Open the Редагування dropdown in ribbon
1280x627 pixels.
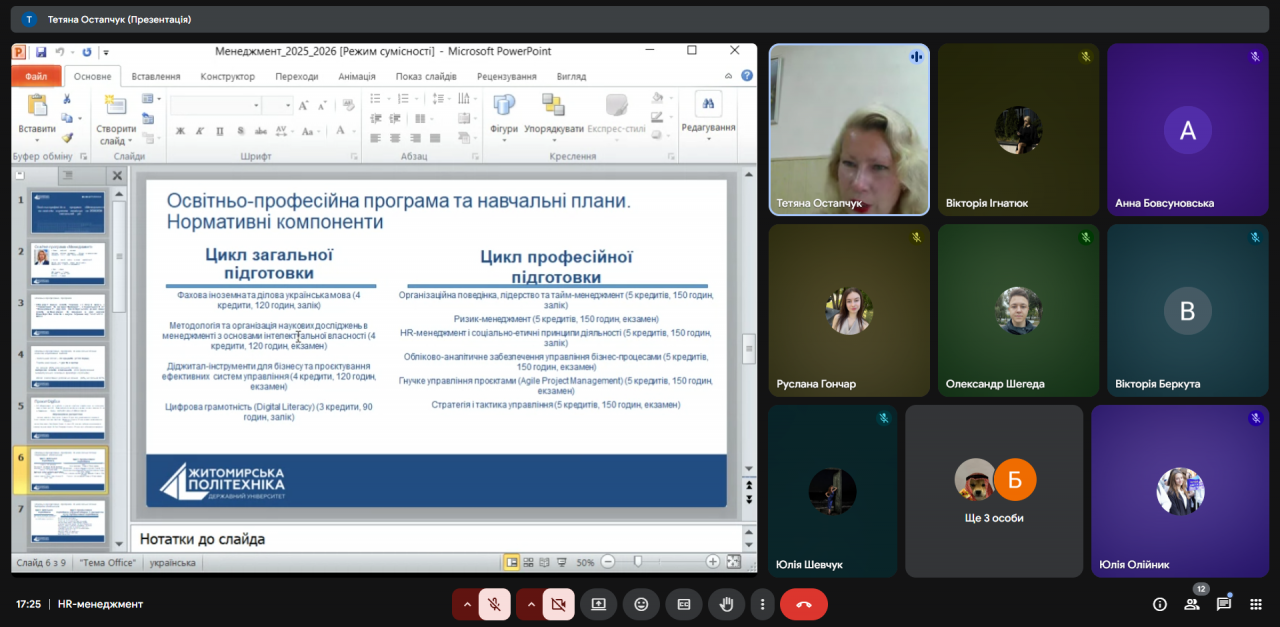click(x=708, y=119)
